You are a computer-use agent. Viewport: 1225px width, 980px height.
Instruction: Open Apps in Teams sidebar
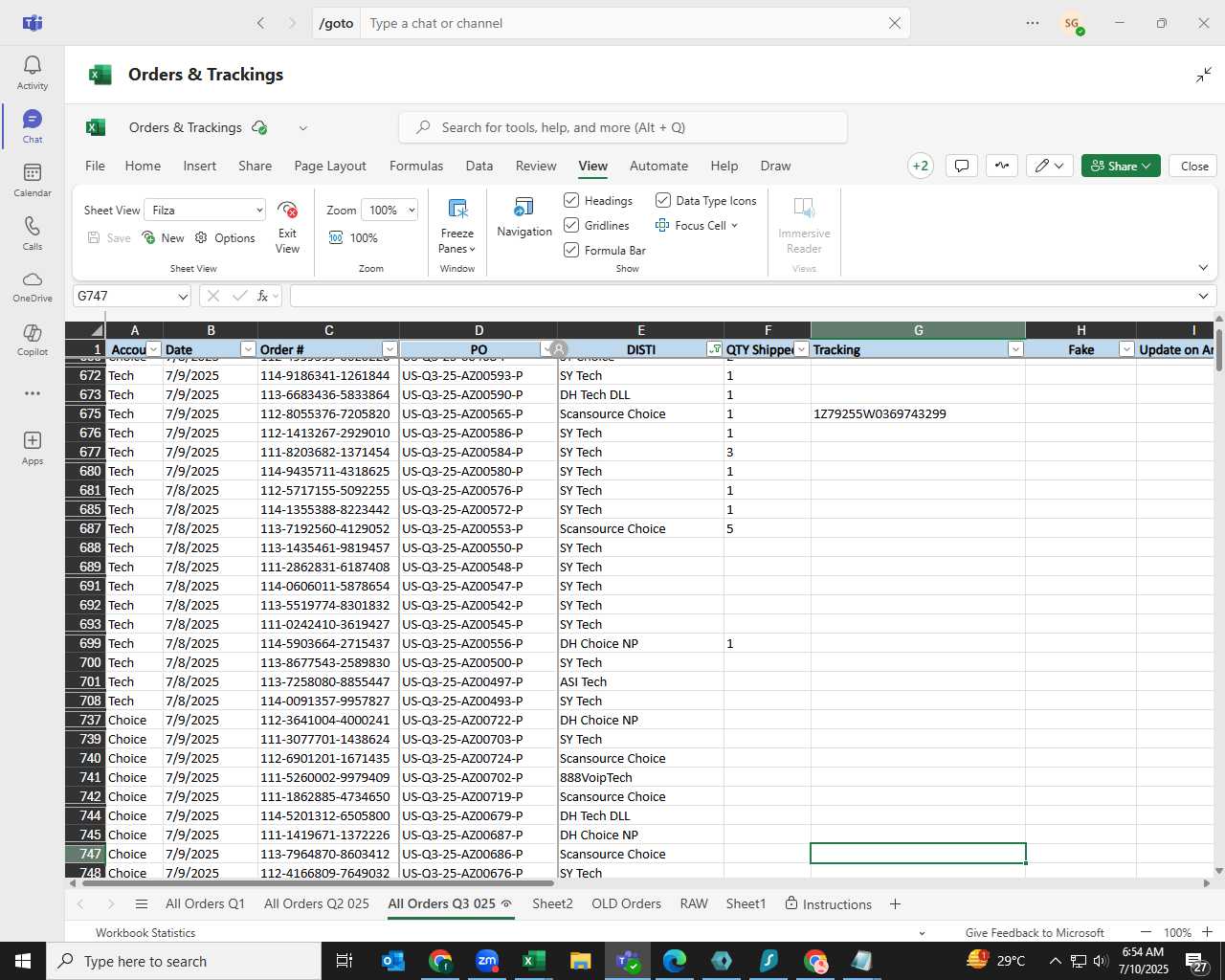point(33,448)
